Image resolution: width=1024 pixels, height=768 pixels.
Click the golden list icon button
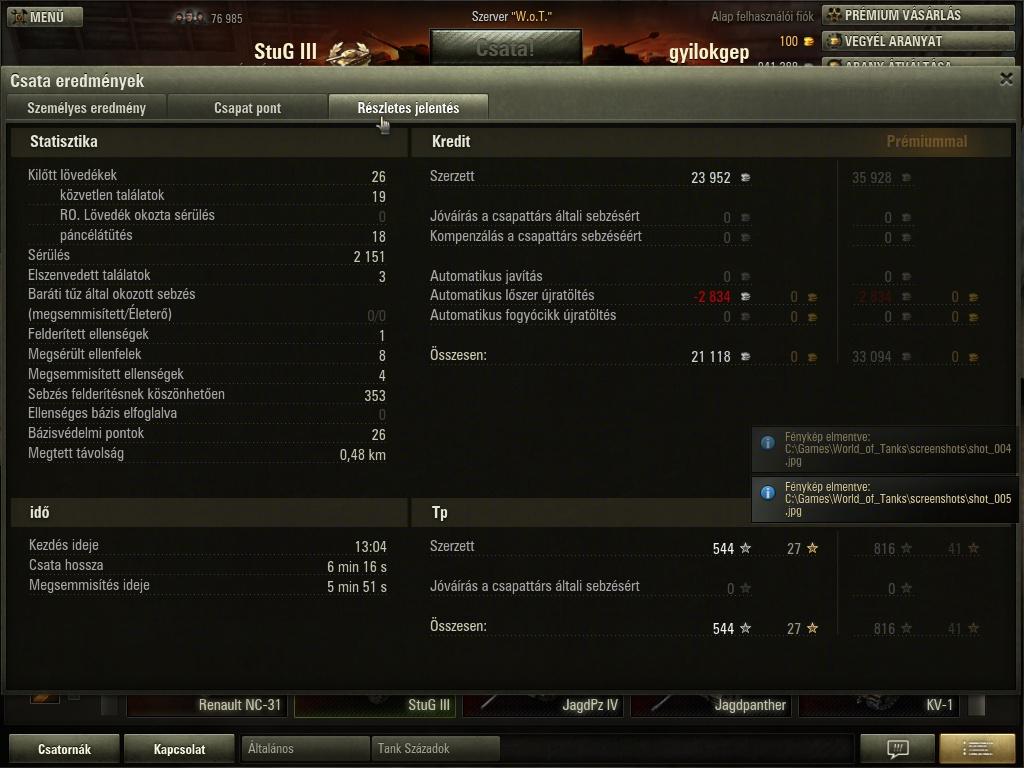977,748
